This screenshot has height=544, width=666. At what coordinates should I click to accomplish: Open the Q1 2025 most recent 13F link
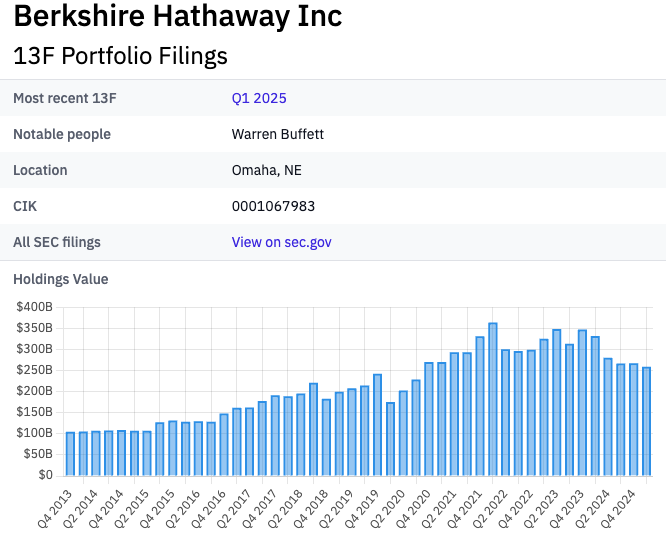click(x=259, y=98)
